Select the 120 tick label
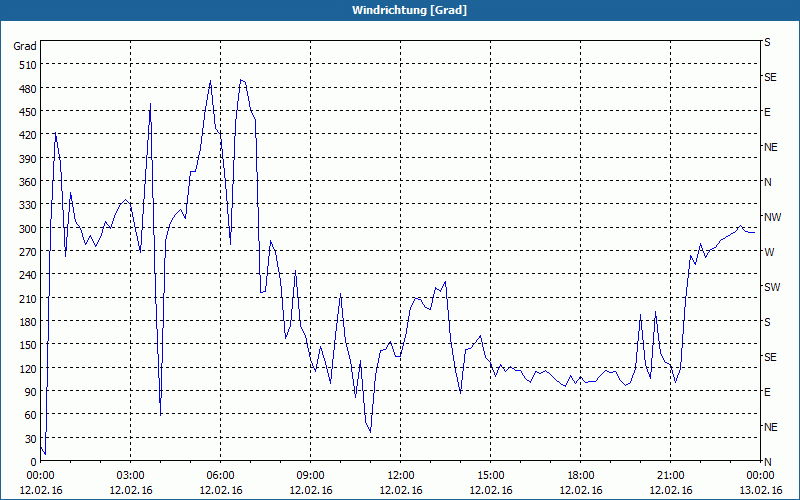 [x=28, y=368]
